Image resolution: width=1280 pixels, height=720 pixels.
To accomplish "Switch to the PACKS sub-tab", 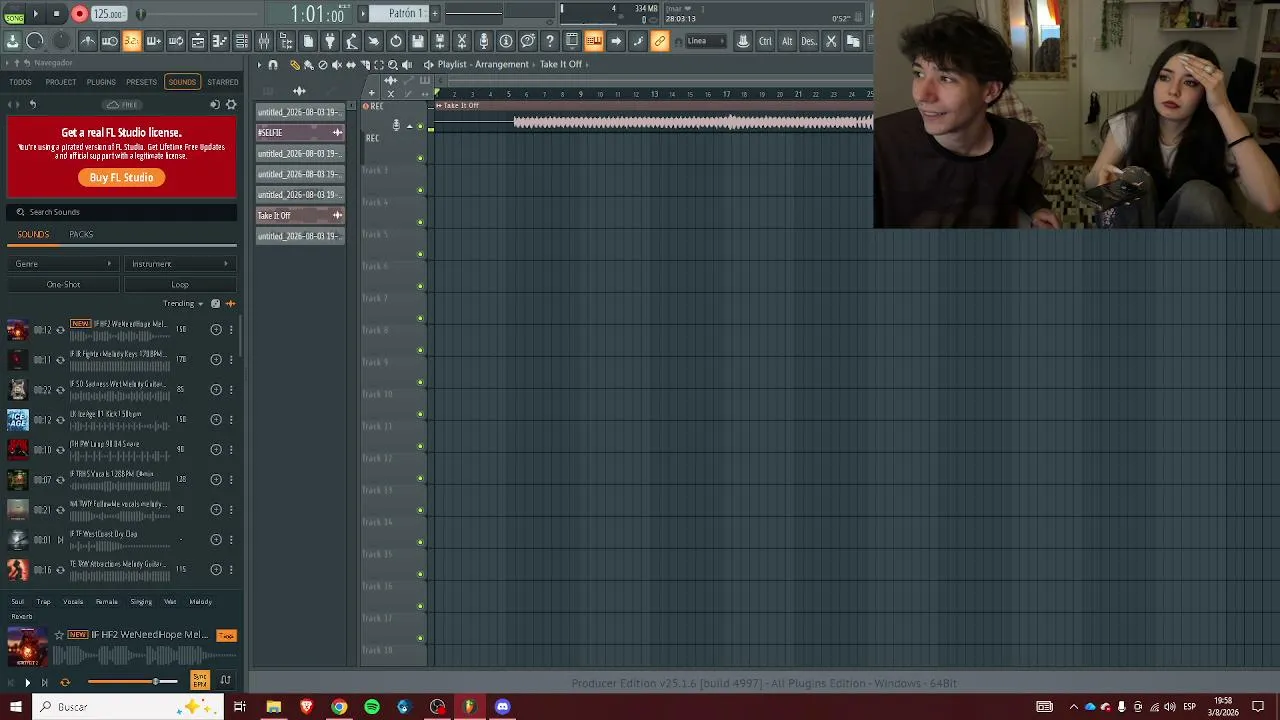I will (x=81, y=235).
